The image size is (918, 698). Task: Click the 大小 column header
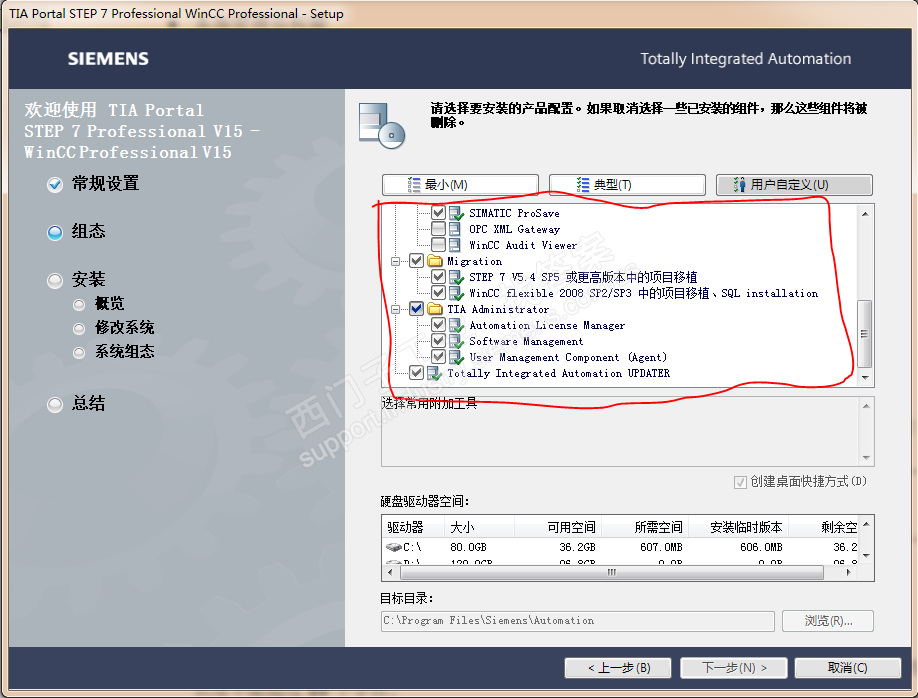pos(479,527)
